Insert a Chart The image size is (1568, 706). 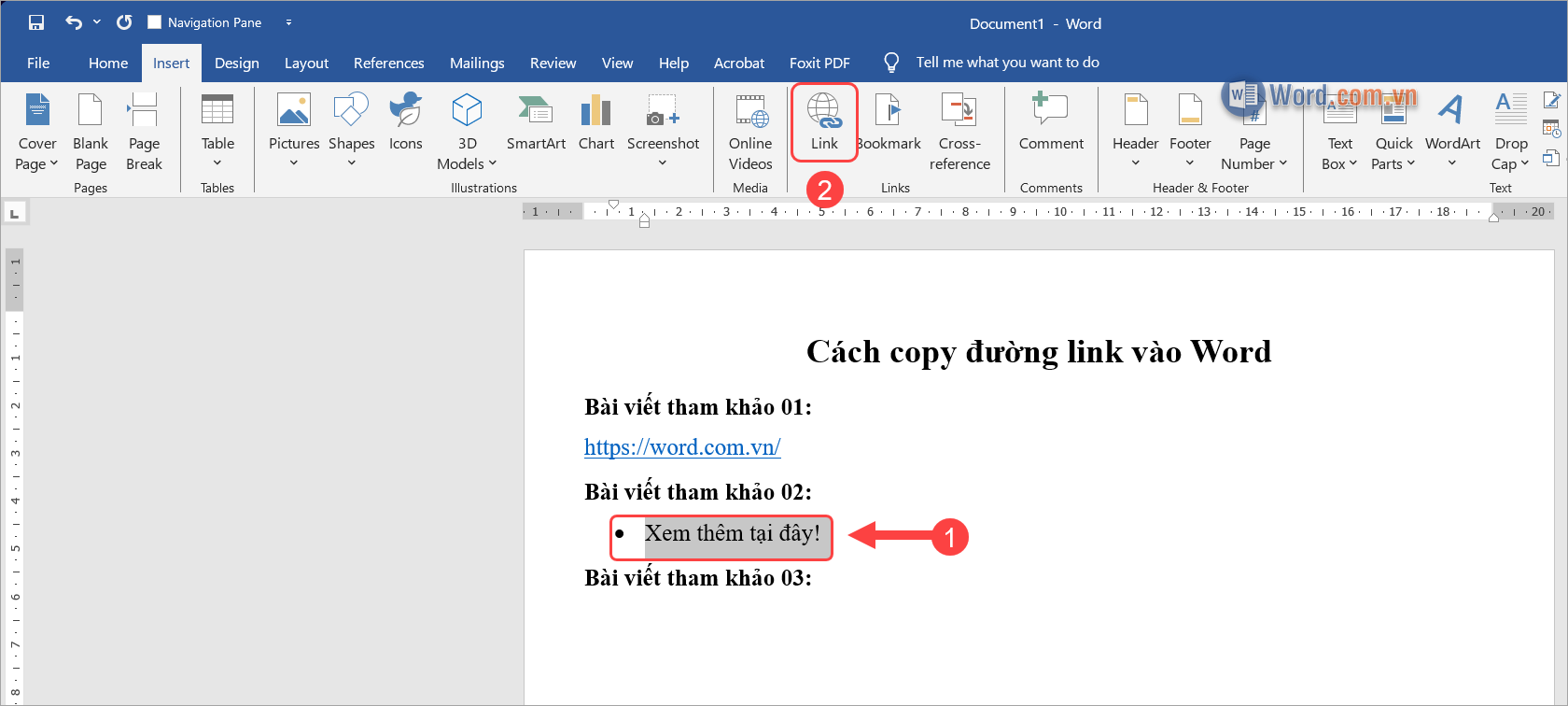pos(595,121)
